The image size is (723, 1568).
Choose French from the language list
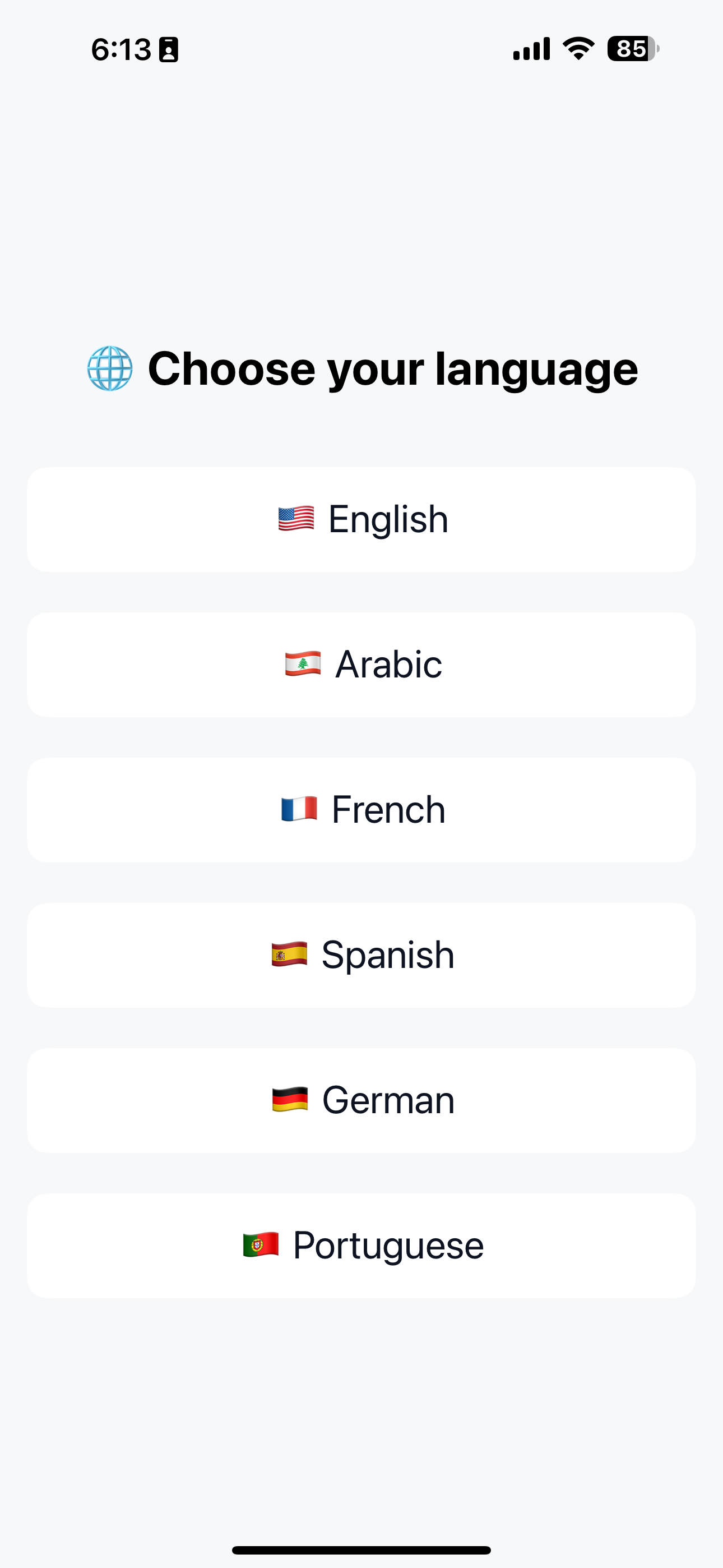tap(361, 809)
